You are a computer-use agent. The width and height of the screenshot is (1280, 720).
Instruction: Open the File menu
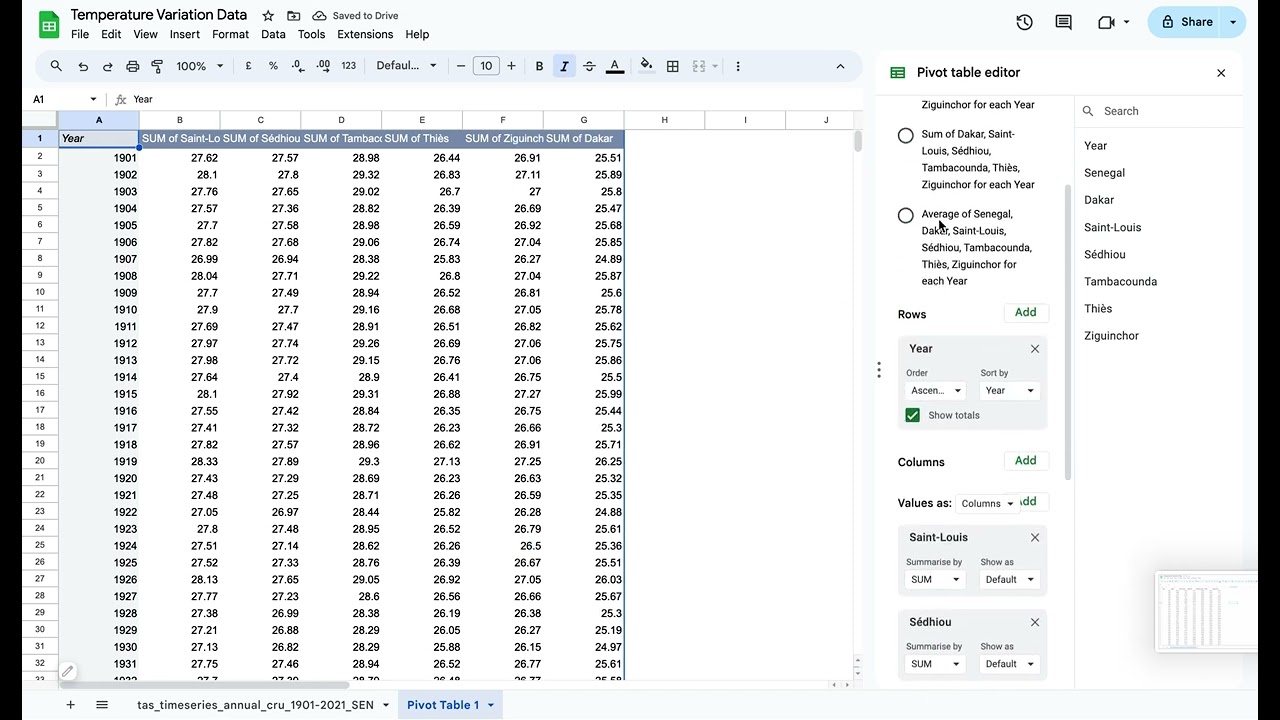(80, 34)
